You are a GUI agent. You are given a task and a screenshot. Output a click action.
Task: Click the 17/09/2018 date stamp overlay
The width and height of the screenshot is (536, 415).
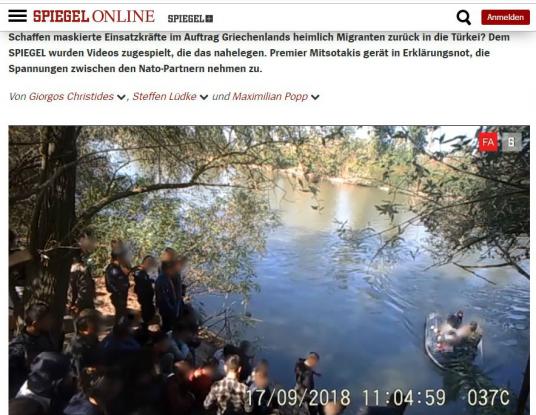[298, 398]
